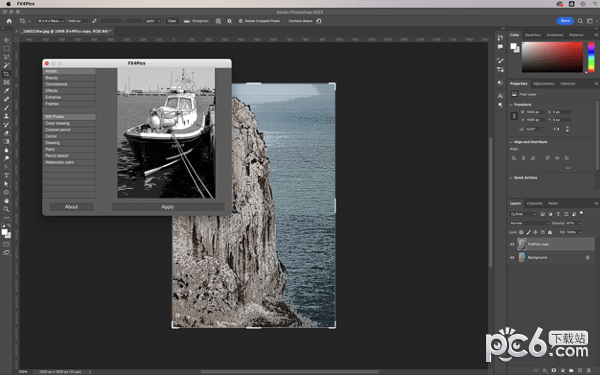The width and height of the screenshot is (600, 375).
Task: Select Beauty category in FX4Pics
Action: pyautogui.click(x=69, y=78)
